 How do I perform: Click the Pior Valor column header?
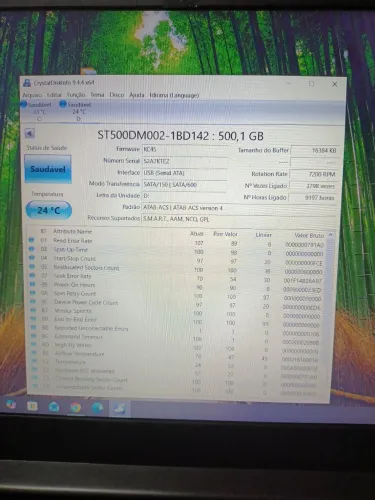click(x=225, y=234)
